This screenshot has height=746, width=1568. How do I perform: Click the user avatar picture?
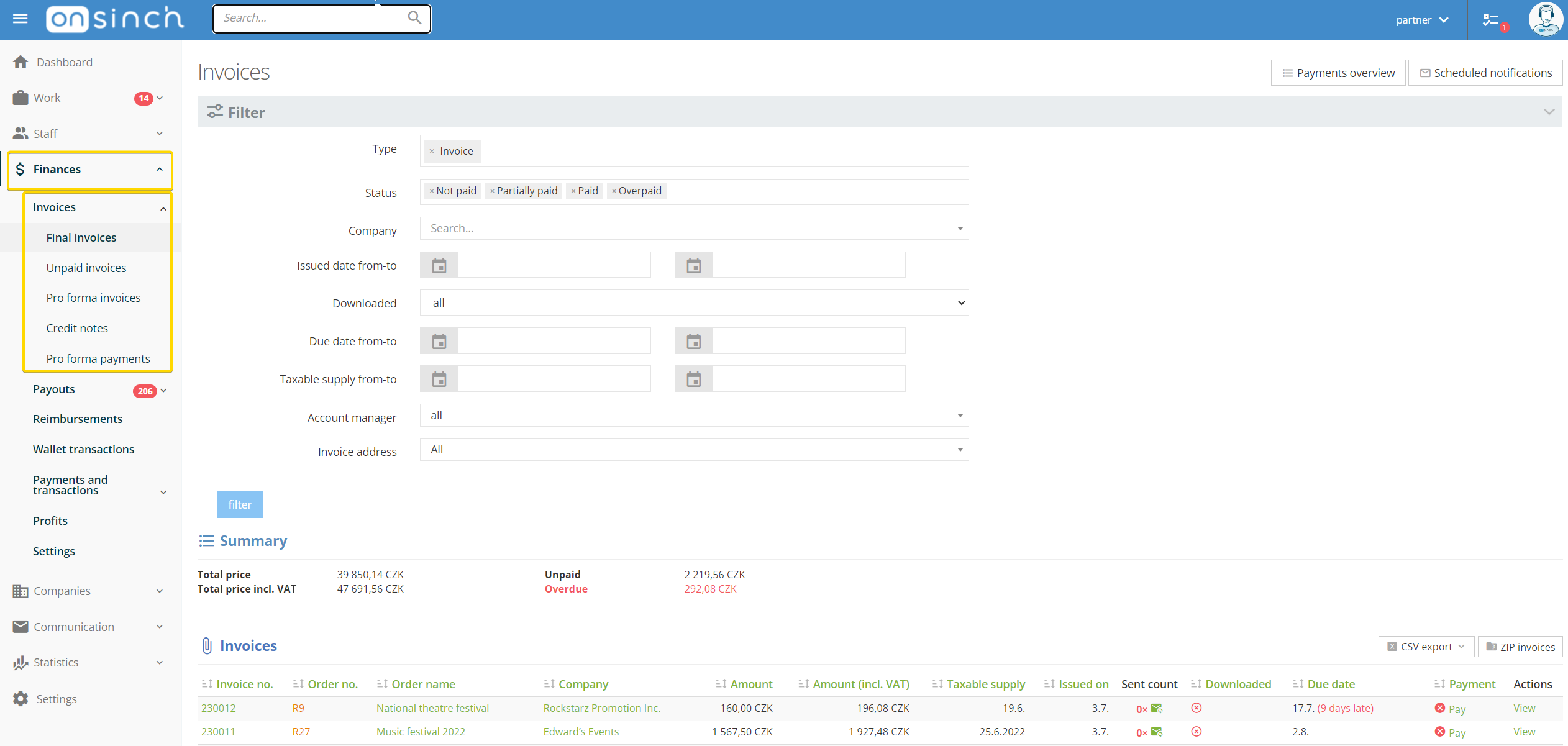(1546, 19)
